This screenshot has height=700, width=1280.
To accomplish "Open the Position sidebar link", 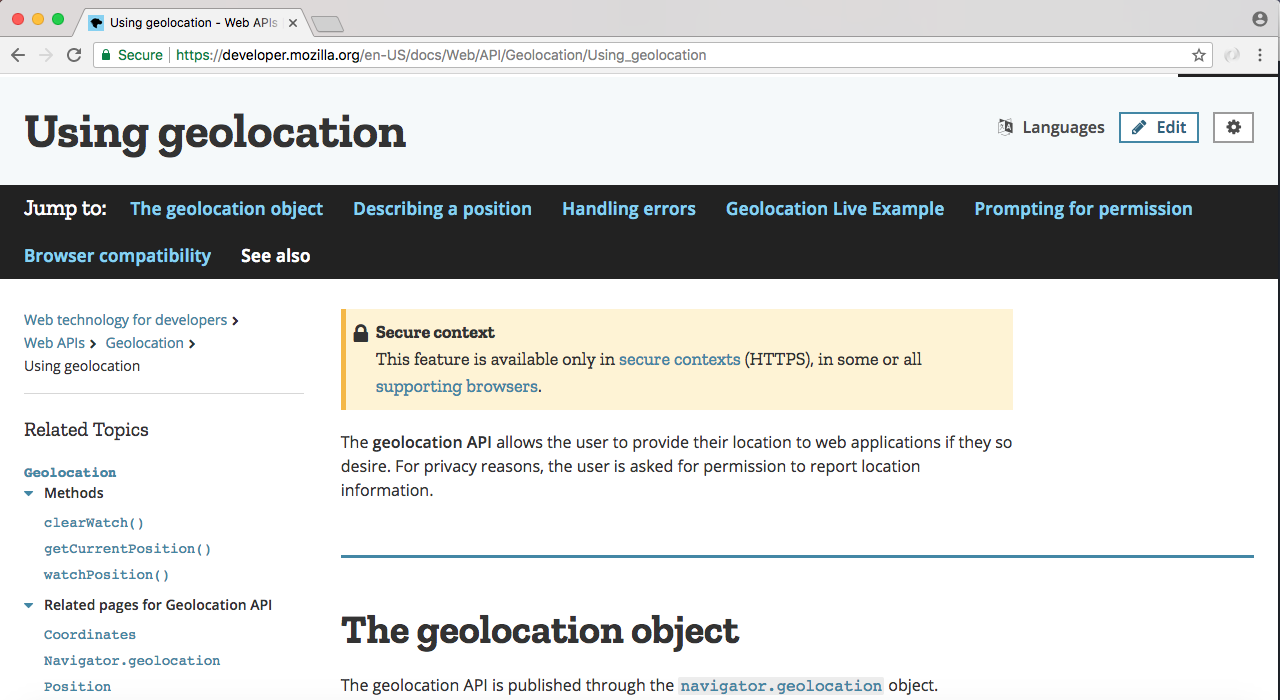I will point(77,687).
